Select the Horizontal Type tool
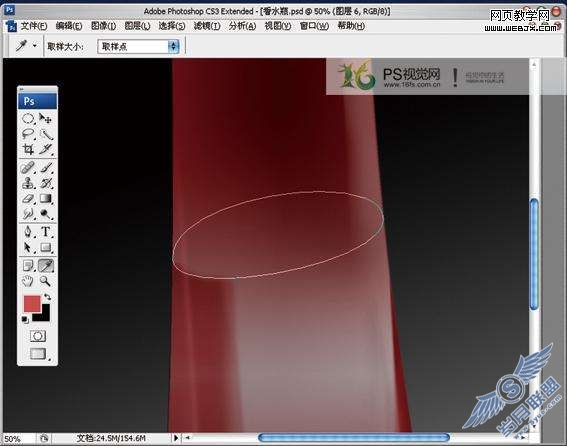The width and height of the screenshot is (567, 446). 46,232
